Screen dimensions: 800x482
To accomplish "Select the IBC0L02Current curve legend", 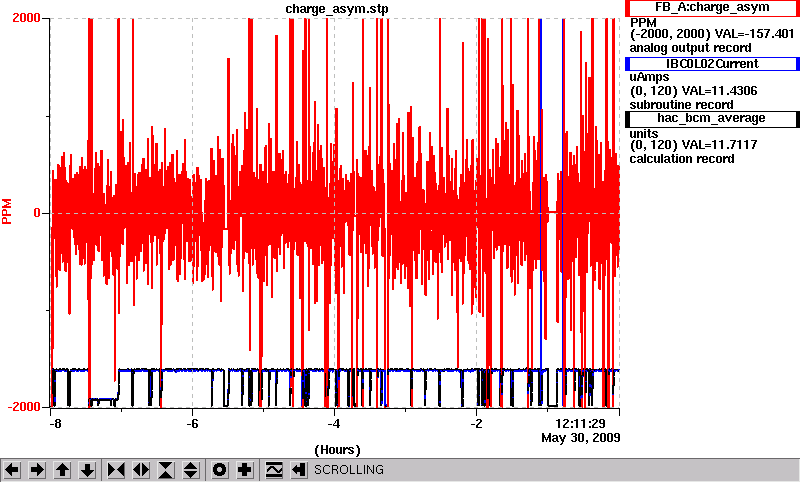I will pyautogui.click(x=712, y=64).
